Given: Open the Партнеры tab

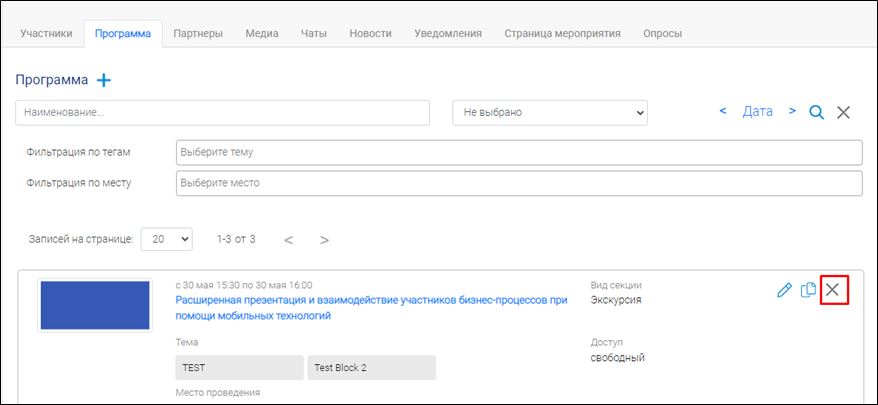Looking at the screenshot, I should pyautogui.click(x=197, y=33).
